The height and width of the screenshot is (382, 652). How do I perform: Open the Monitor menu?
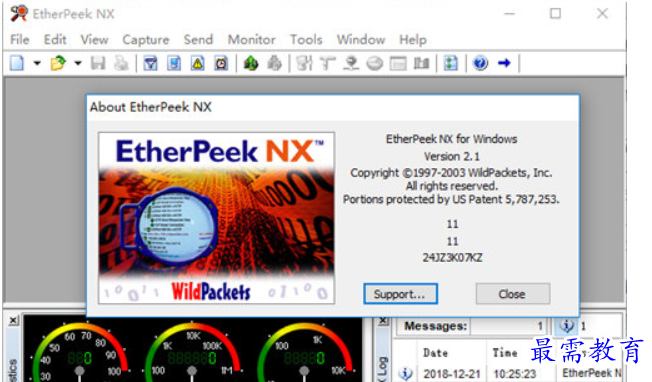252,39
